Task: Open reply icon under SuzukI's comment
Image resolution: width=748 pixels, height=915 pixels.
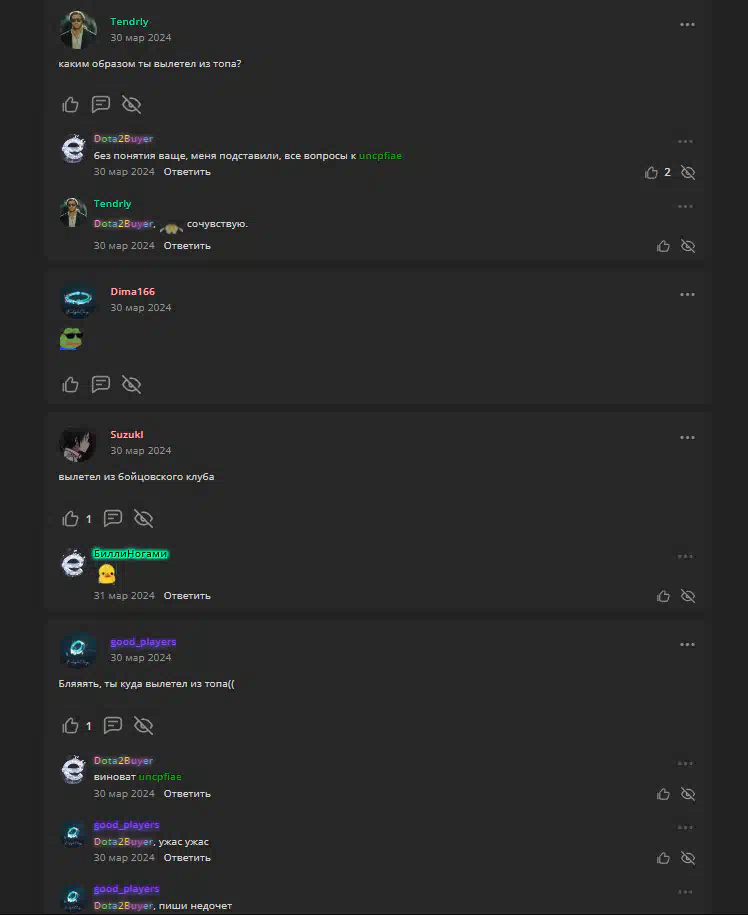Action: [113, 519]
